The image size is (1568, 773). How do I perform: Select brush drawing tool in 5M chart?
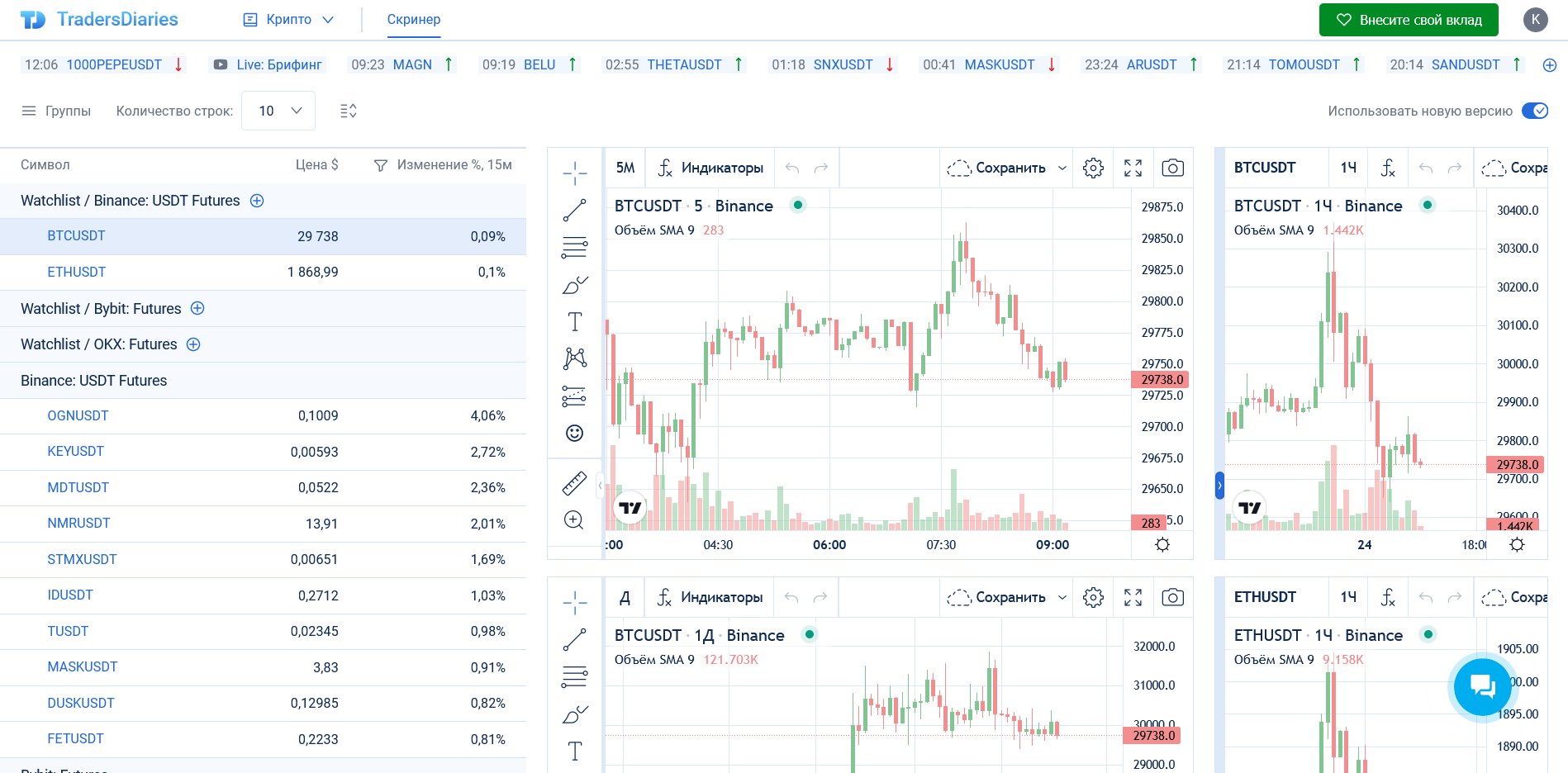pyautogui.click(x=575, y=284)
